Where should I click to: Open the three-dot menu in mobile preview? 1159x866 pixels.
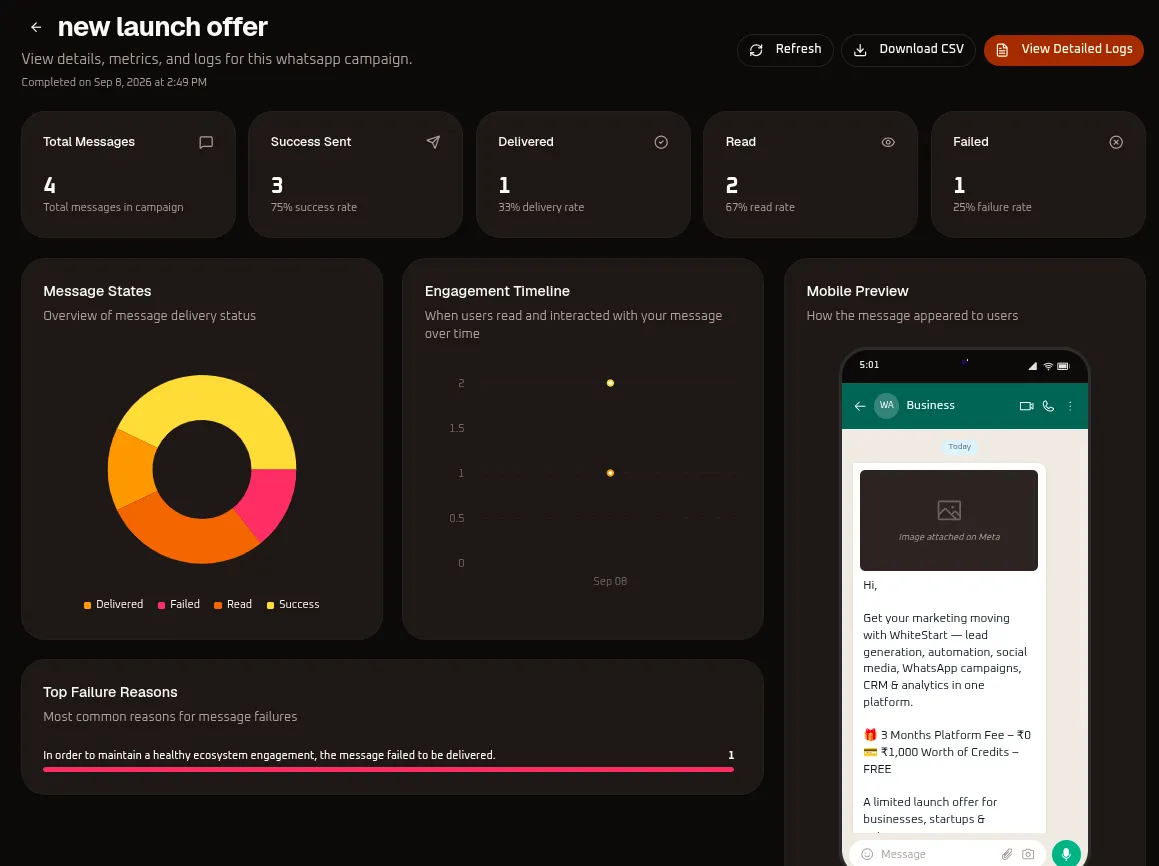click(x=1070, y=406)
